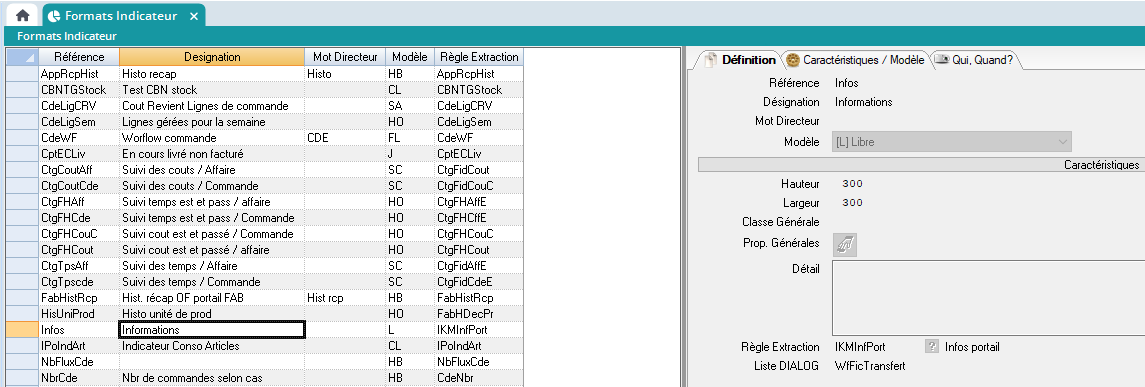Screen dimensions: 1145x387
Task: Expand the Modèle dropdown
Action: pos(951,142)
